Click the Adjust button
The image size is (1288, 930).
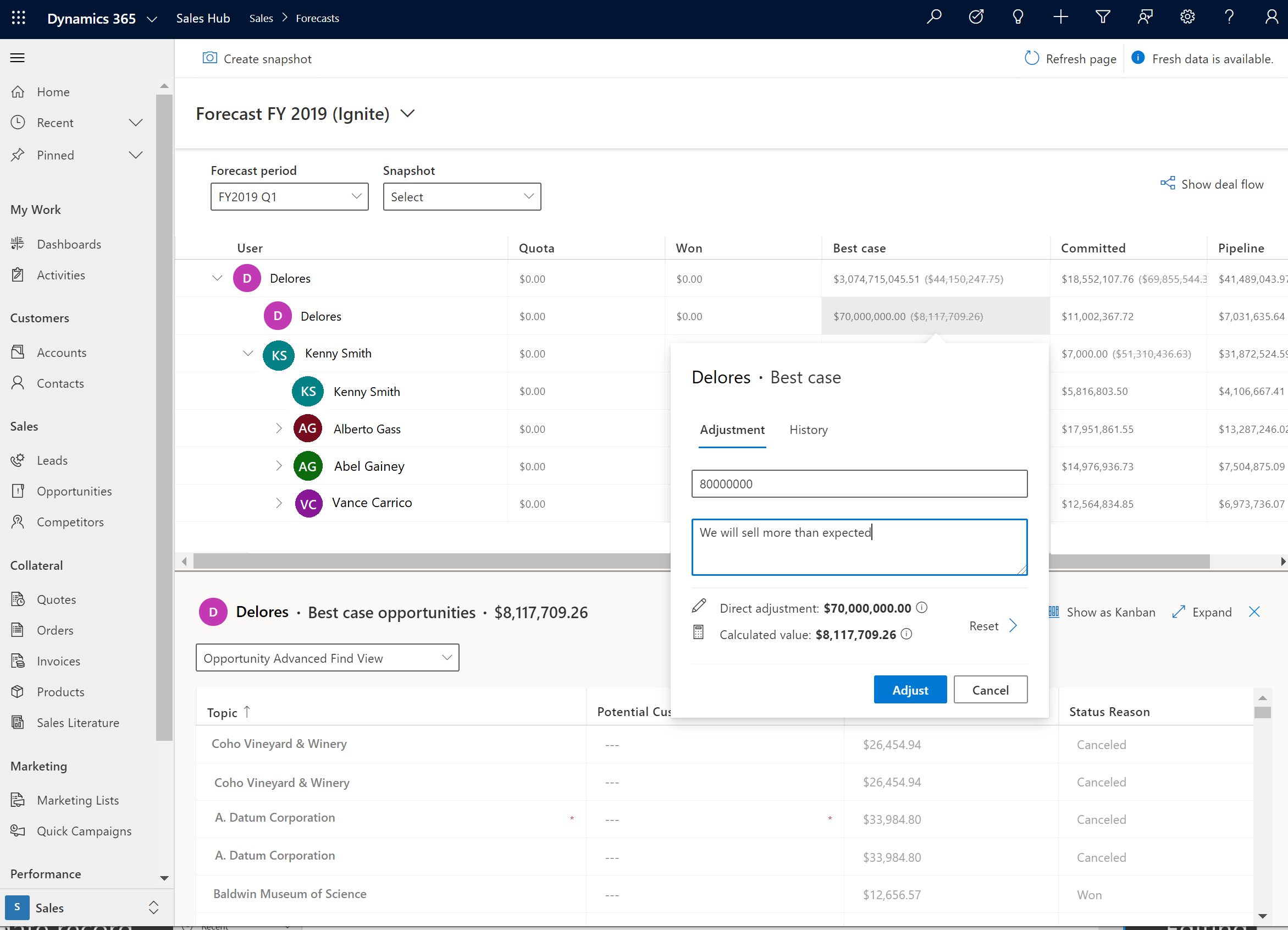(908, 689)
